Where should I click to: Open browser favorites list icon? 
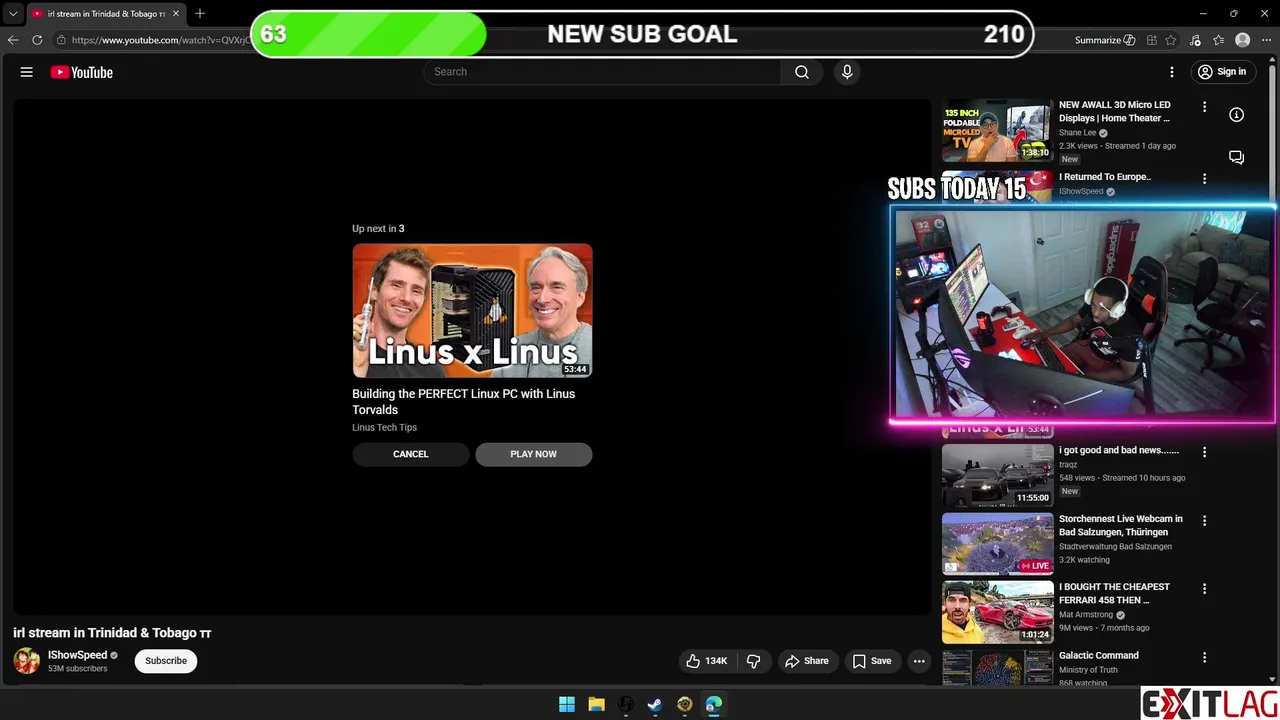point(1219,40)
